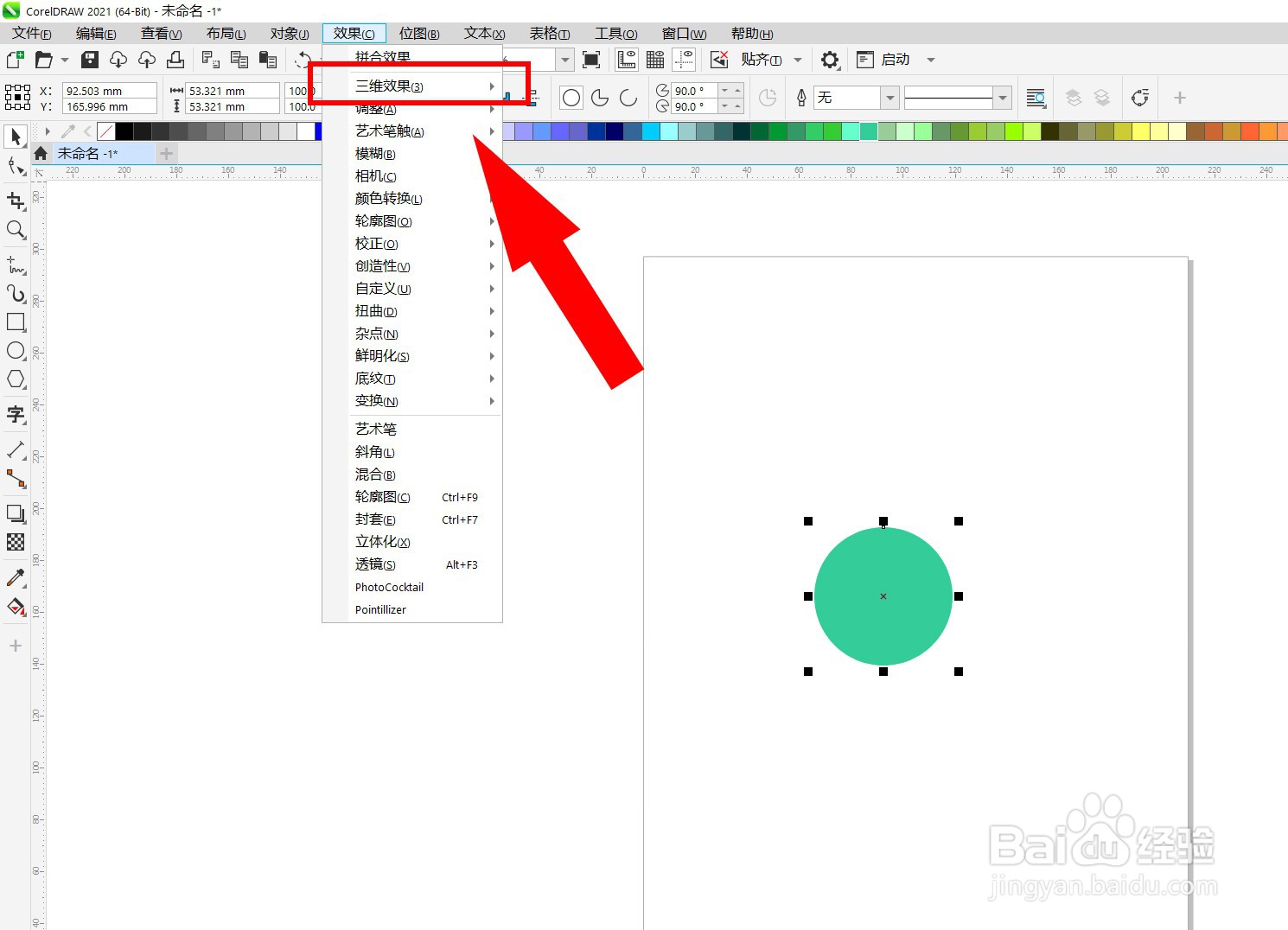Open the 效果 menu
Image resolution: width=1288 pixels, height=930 pixels.
(354, 34)
